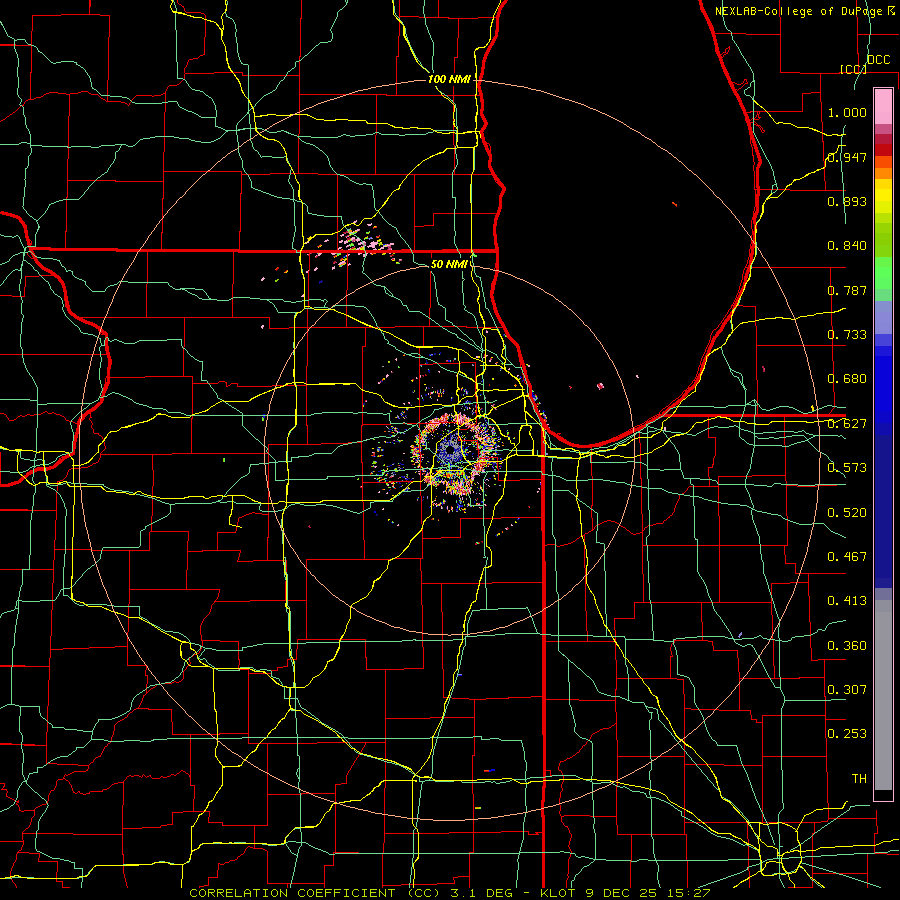The height and width of the screenshot is (900, 900).
Task: Click the CORRELATION COEFFICIENT caption at bottom
Action: pos(449,893)
